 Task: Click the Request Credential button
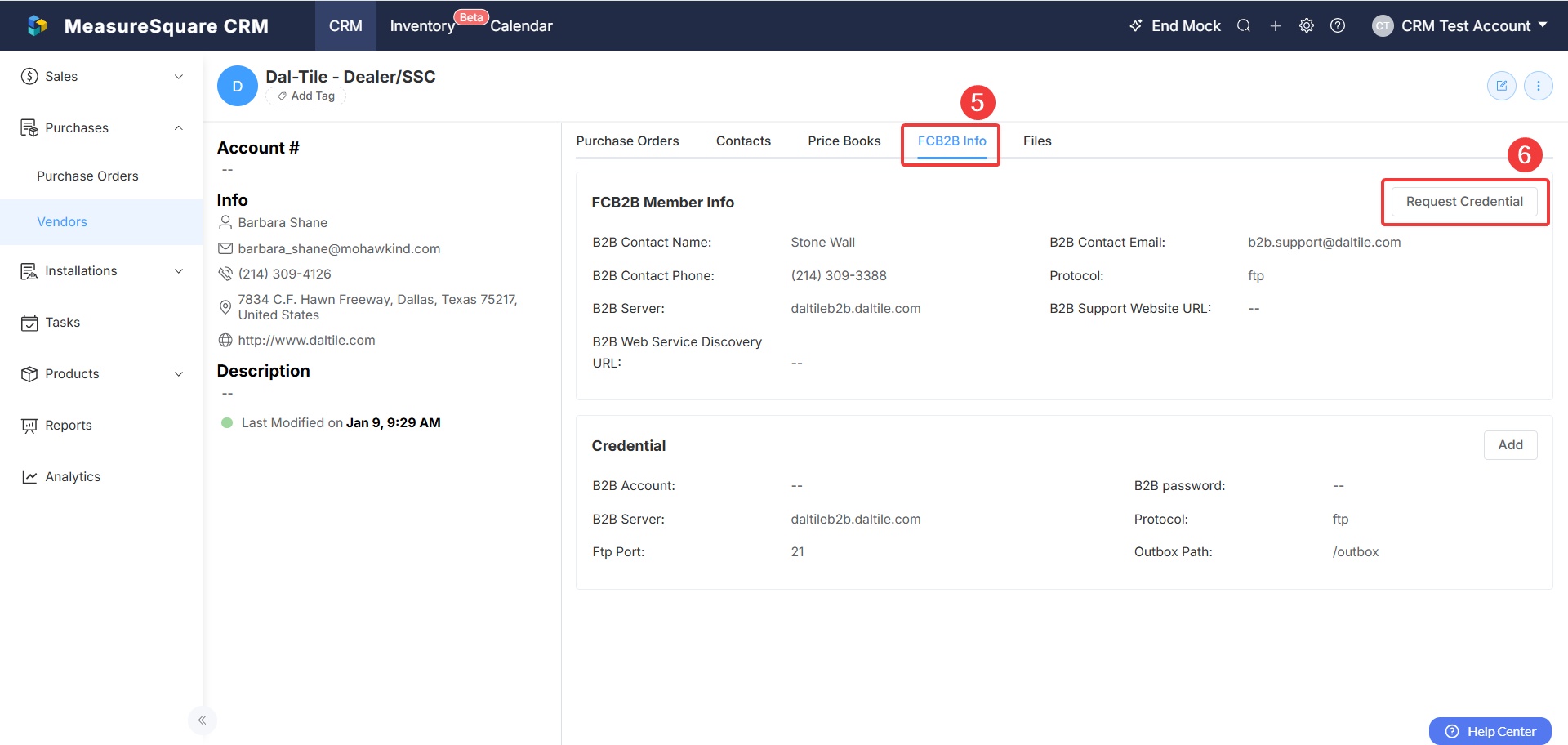pyautogui.click(x=1464, y=202)
